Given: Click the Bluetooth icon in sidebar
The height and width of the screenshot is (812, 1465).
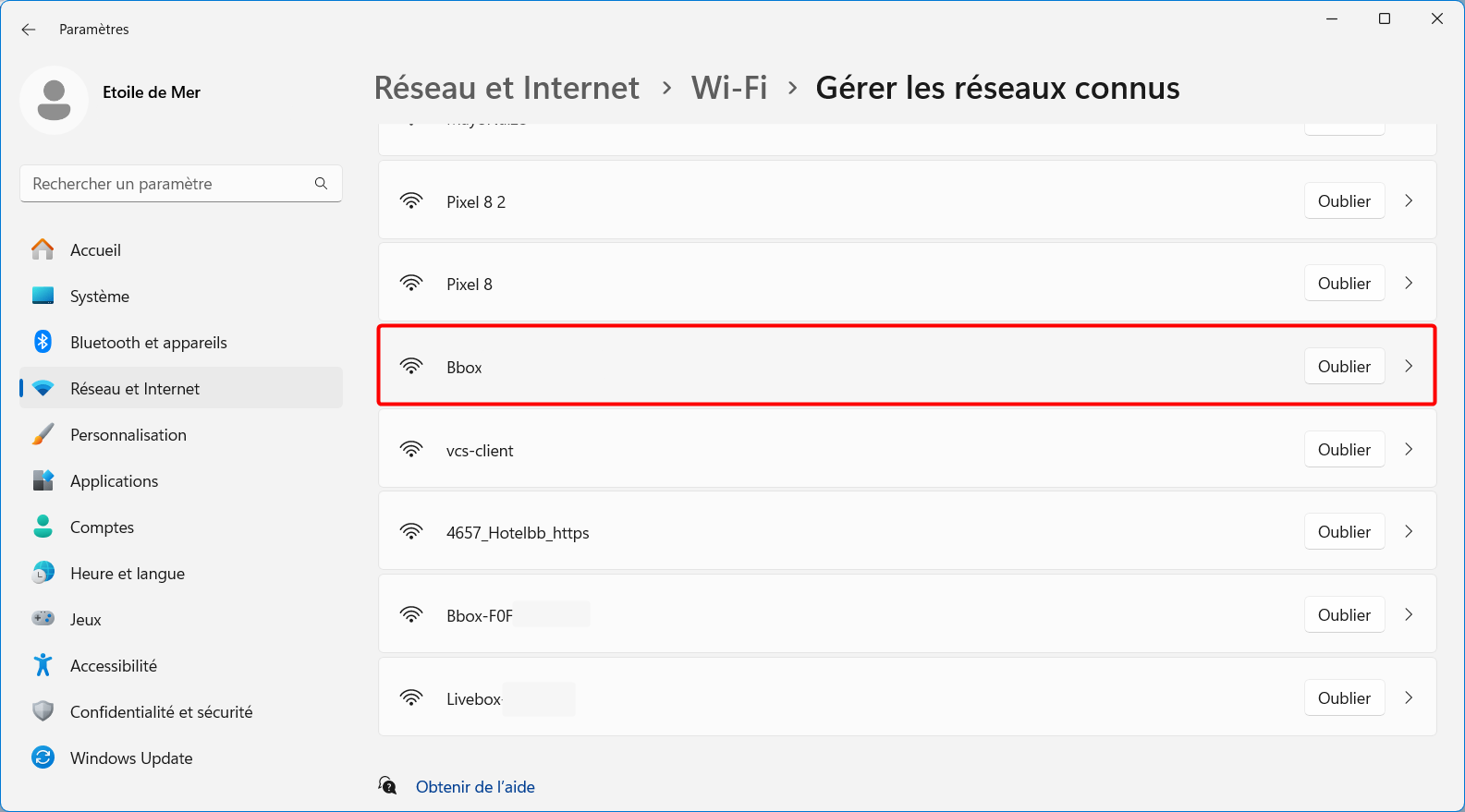Looking at the screenshot, I should 43,342.
